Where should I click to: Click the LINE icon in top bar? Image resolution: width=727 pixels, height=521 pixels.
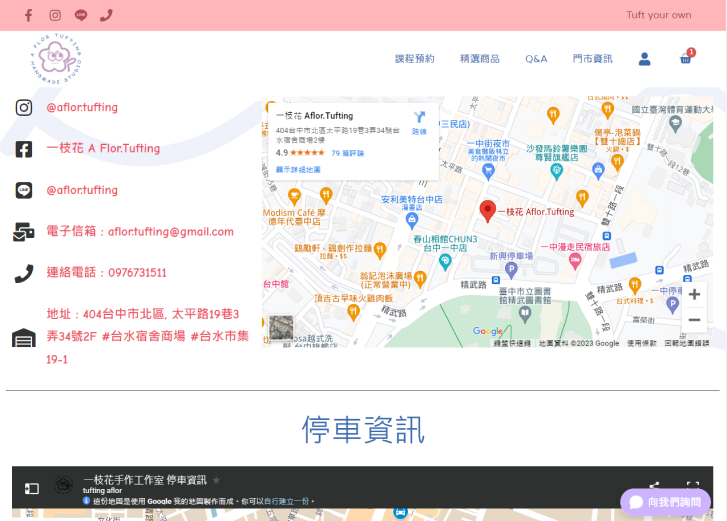81,15
